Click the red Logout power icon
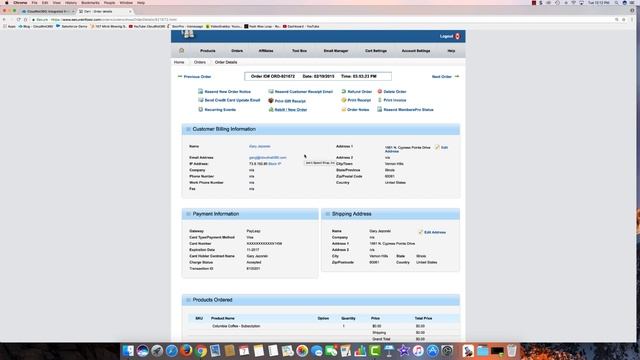640x360 pixels. (458, 36)
